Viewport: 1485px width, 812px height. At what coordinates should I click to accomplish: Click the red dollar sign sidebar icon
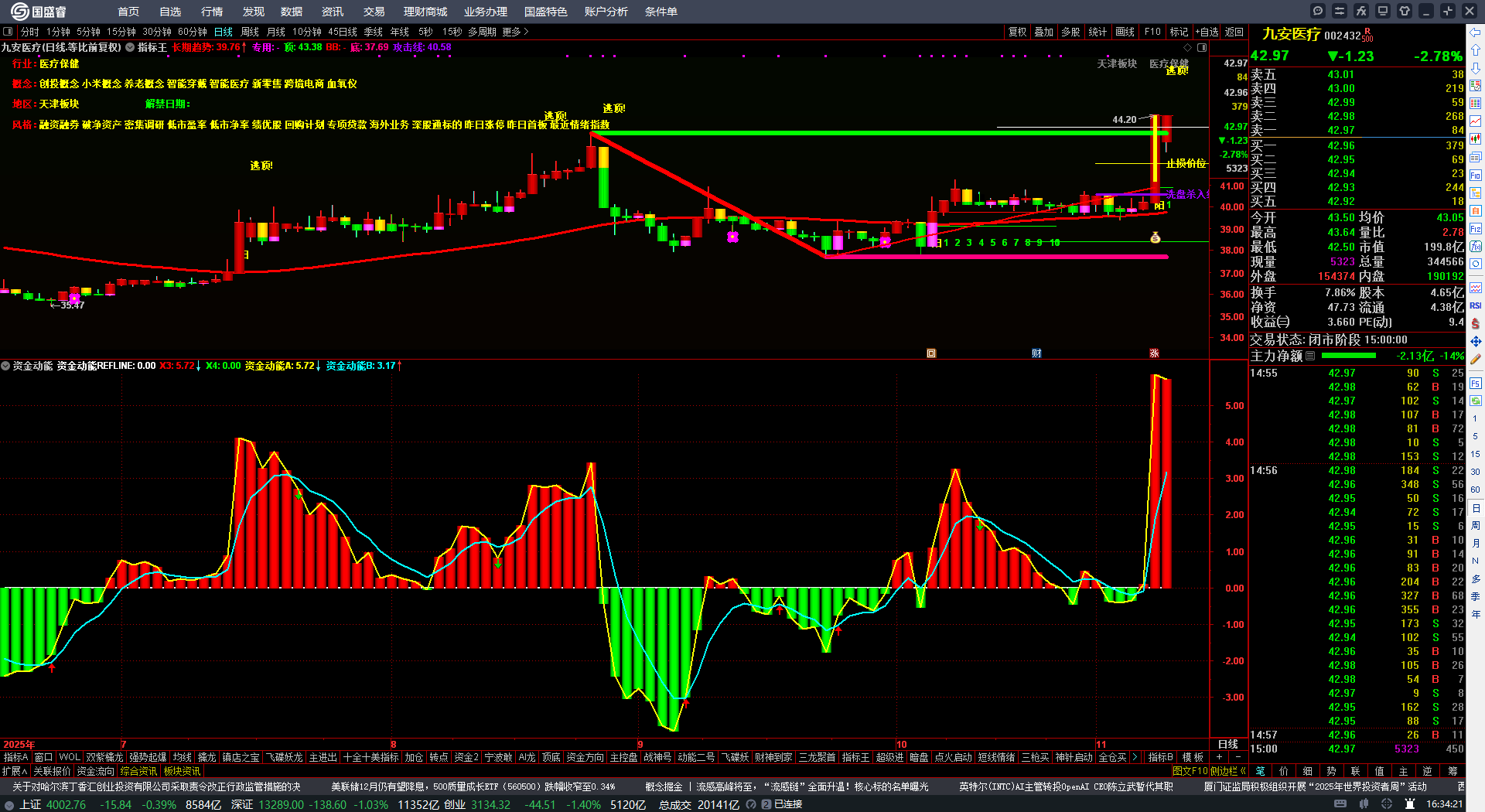pyautogui.click(x=1476, y=323)
